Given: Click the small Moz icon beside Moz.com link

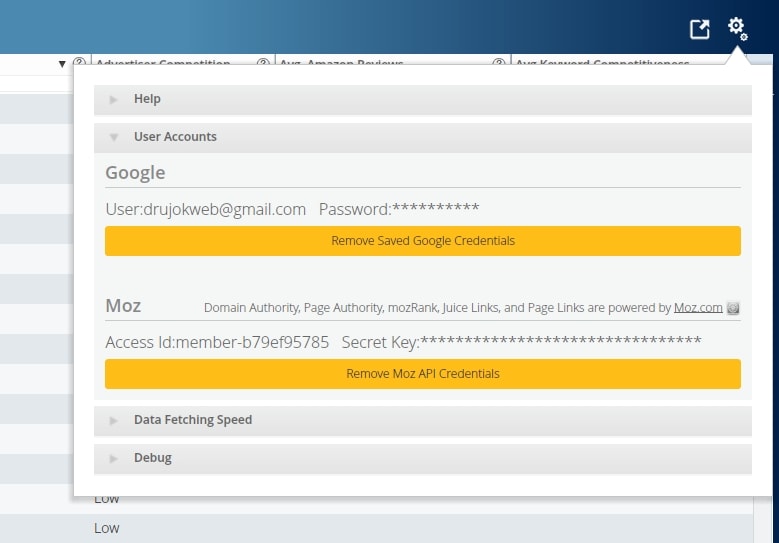Looking at the screenshot, I should [733, 308].
